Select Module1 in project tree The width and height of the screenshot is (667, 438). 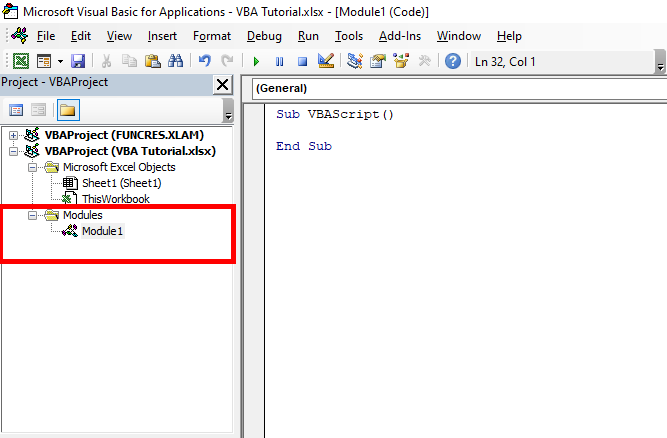103,231
